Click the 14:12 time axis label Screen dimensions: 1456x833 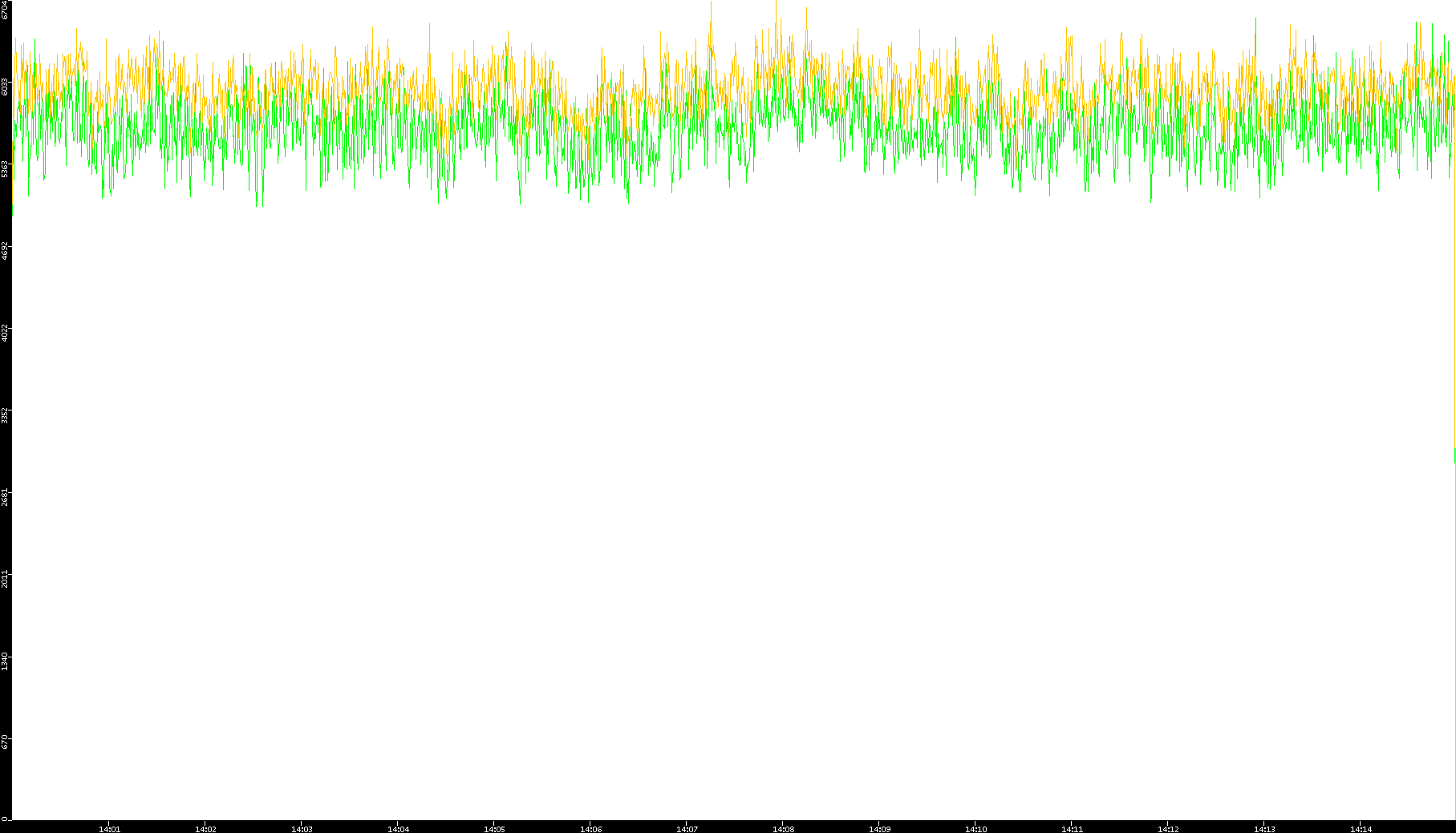coord(1168,828)
